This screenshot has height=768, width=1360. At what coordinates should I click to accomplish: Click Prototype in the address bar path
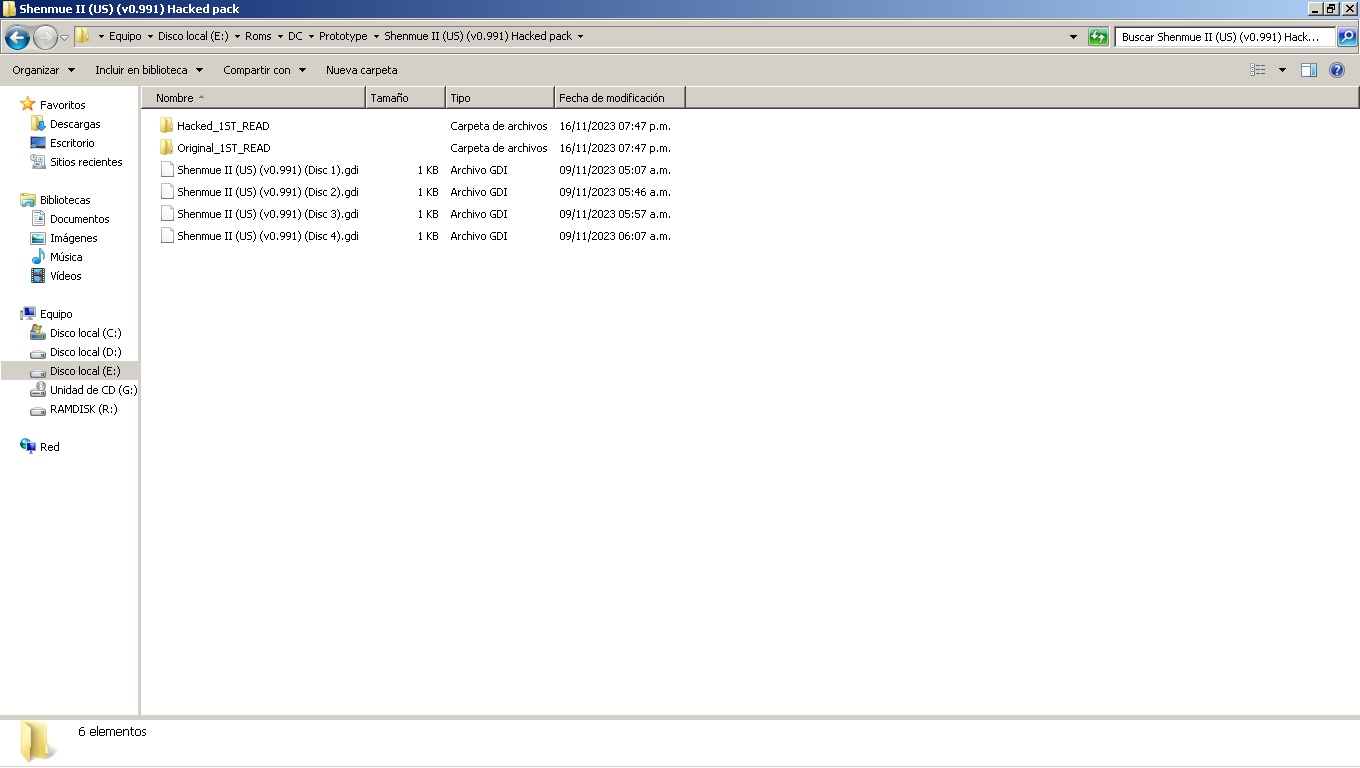(343, 36)
